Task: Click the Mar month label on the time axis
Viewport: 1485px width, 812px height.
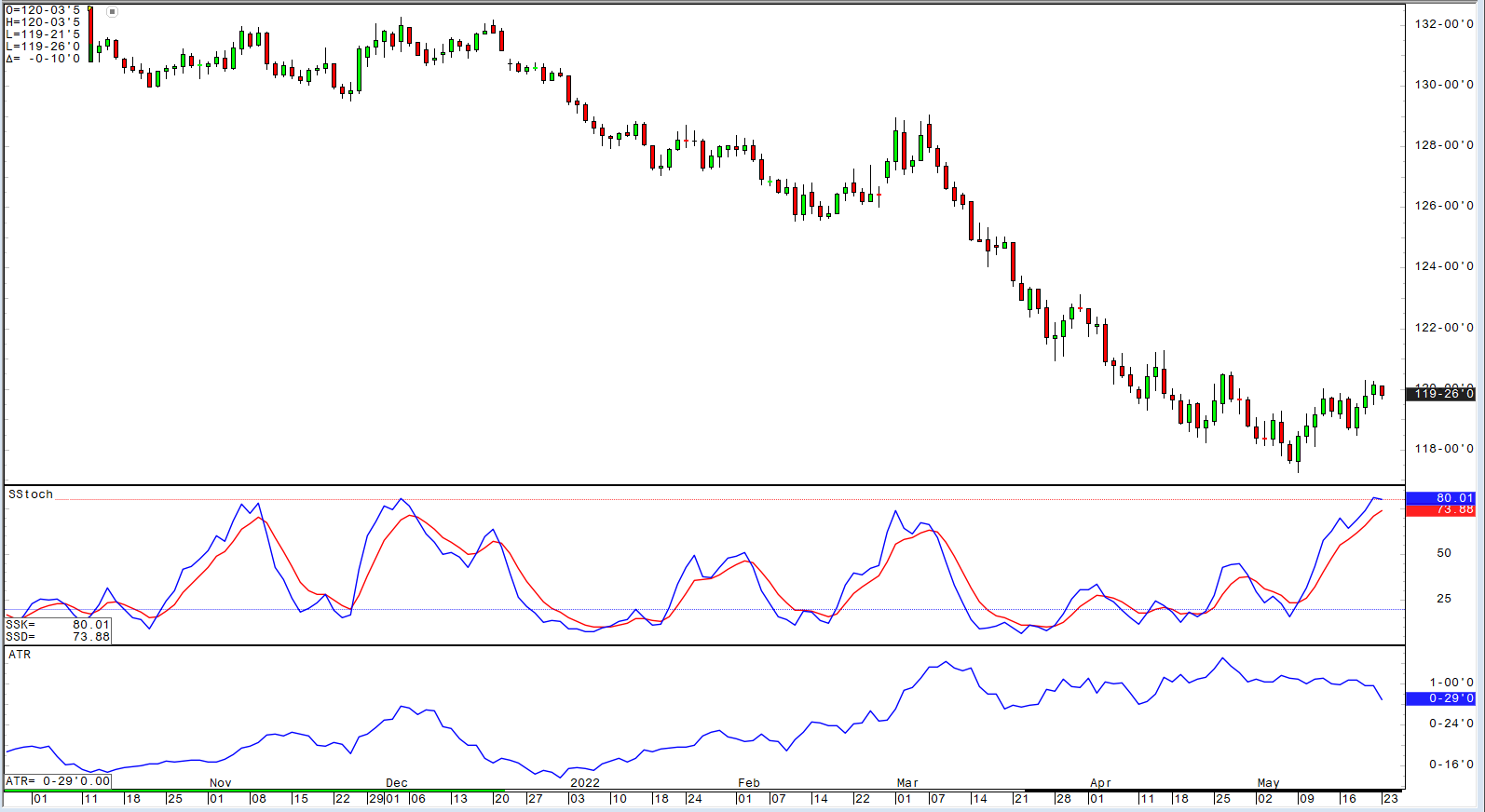Action: [907, 783]
